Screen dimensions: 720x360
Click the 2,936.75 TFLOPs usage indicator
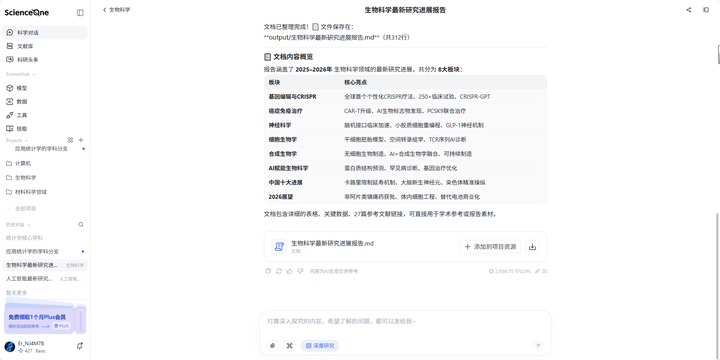[x=509, y=271]
